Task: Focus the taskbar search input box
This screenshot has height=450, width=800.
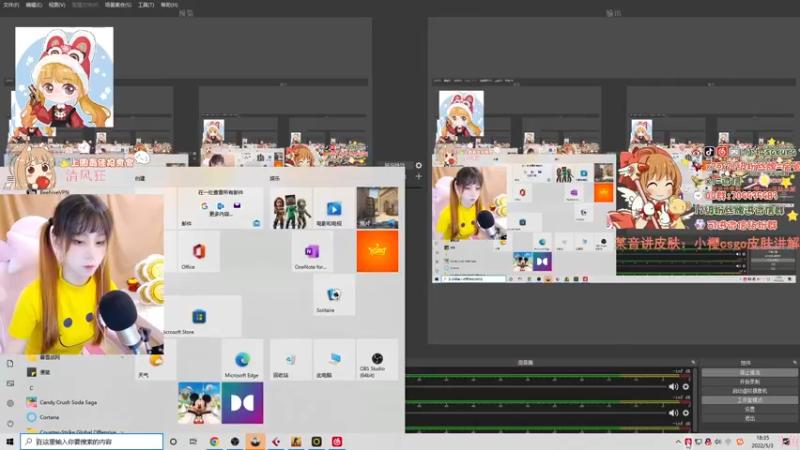Action: (92, 442)
